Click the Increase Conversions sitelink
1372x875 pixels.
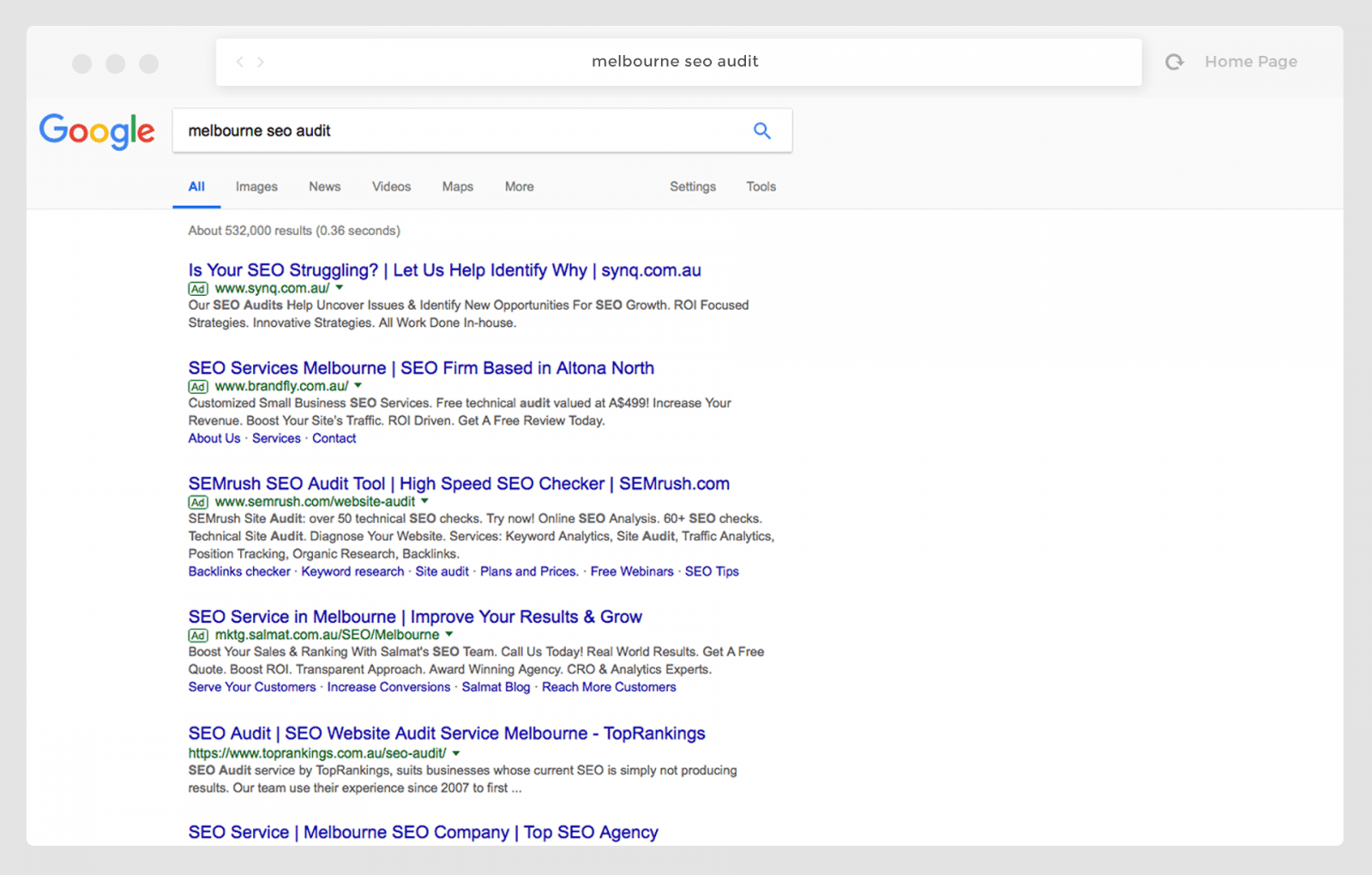click(388, 687)
